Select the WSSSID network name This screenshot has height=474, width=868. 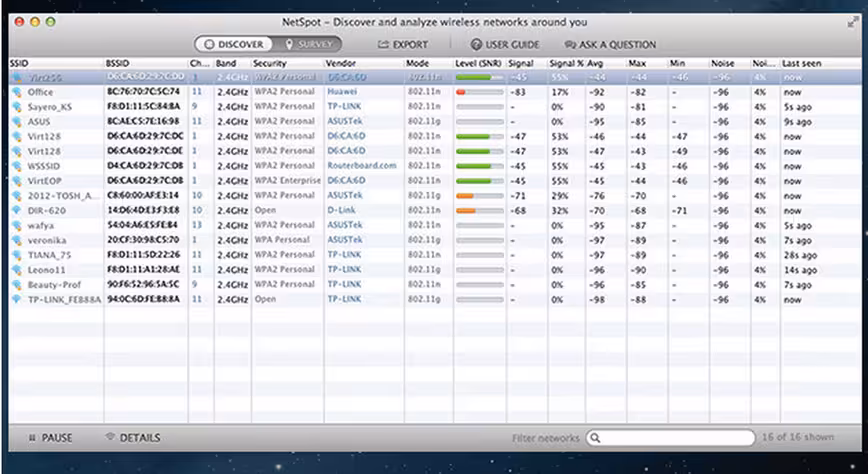tap(44, 166)
